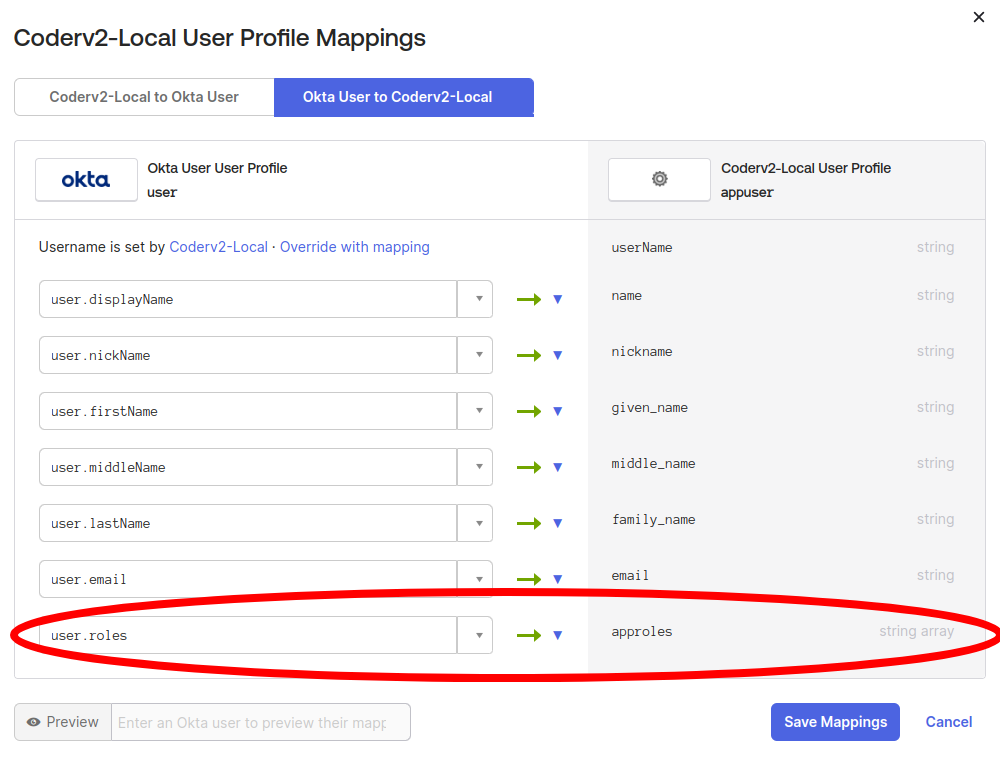The width and height of the screenshot is (1000, 772).
Task: Edit the user.displayName expression field
Action: [248, 299]
